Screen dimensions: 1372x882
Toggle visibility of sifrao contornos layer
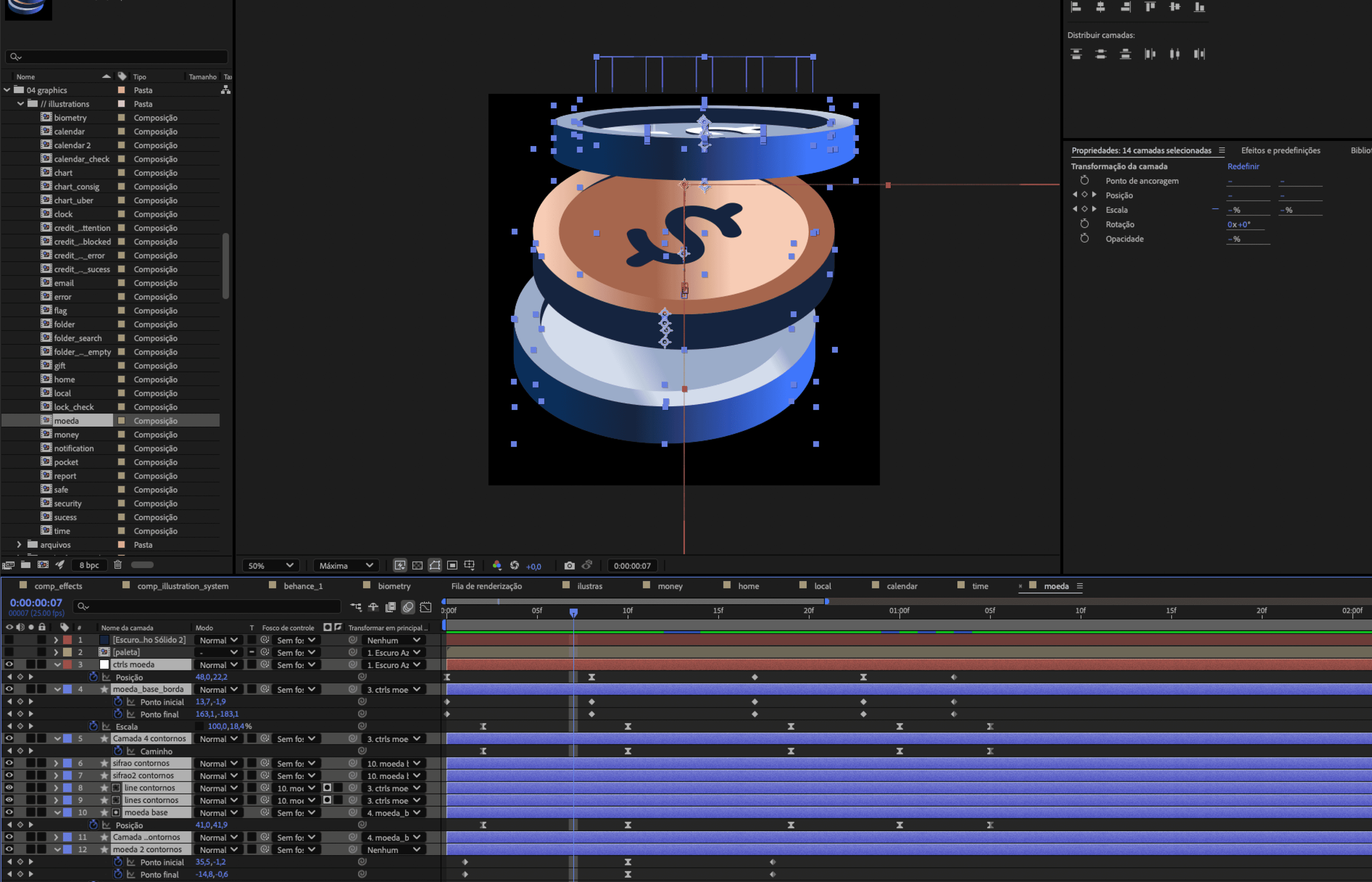tap(9, 764)
